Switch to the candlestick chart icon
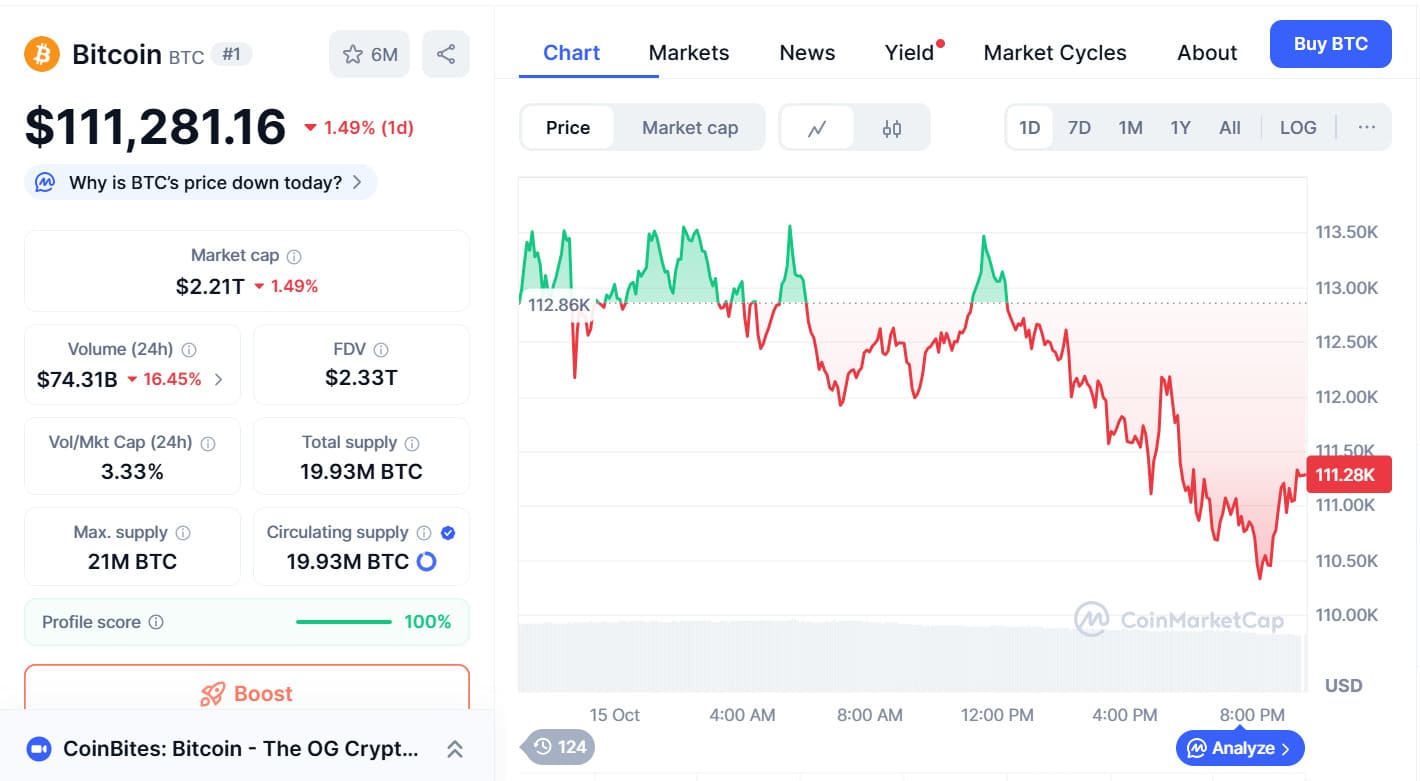Viewport: 1420px width, 781px height. [892, 128]
